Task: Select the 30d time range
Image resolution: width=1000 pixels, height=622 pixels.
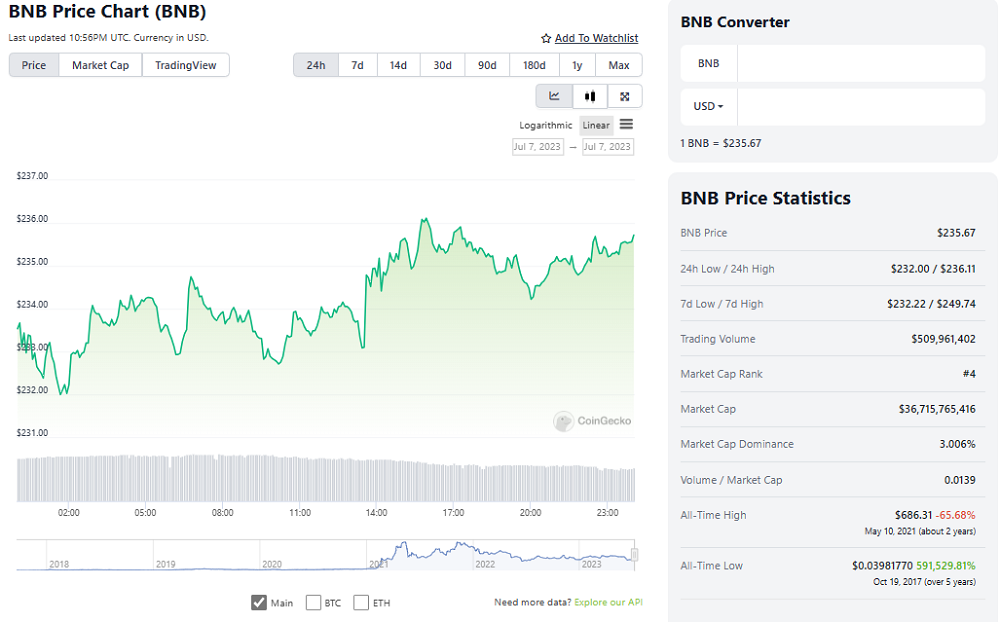Action: coord(442,65)
